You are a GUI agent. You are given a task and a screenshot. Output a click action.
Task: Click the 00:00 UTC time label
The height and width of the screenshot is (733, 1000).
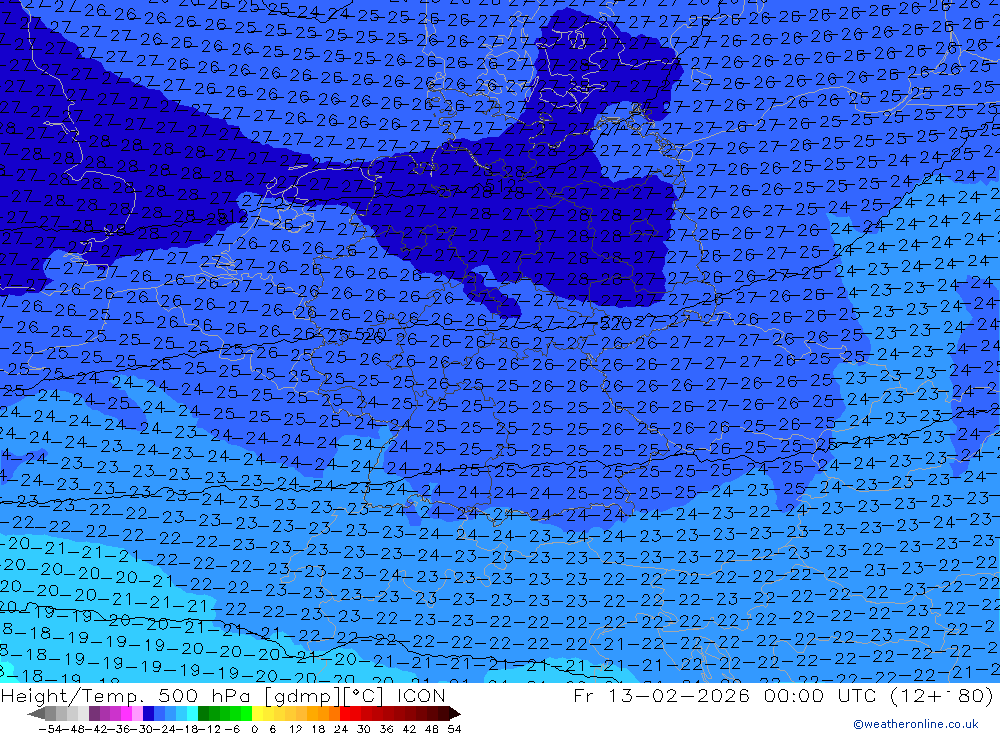818,695
